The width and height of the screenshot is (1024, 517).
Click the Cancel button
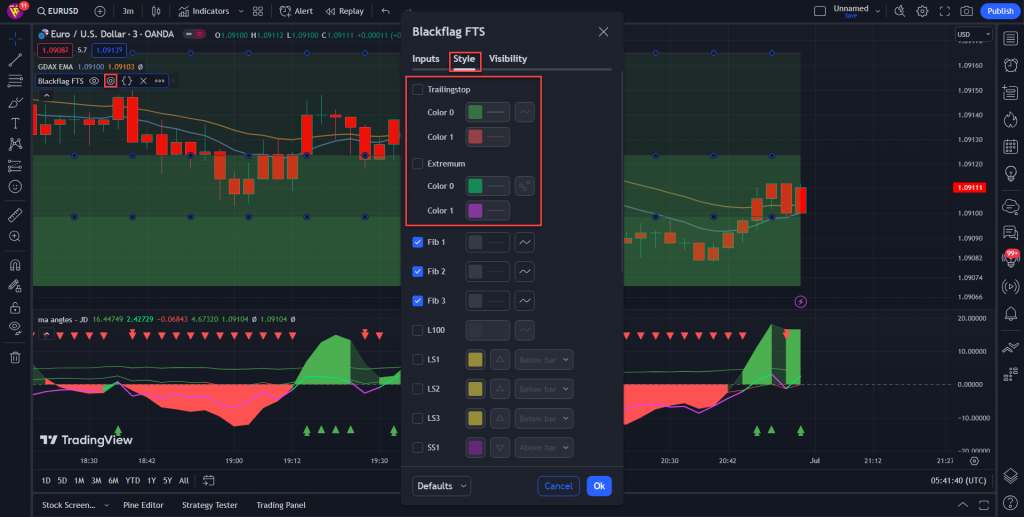(x=558, y=486)
